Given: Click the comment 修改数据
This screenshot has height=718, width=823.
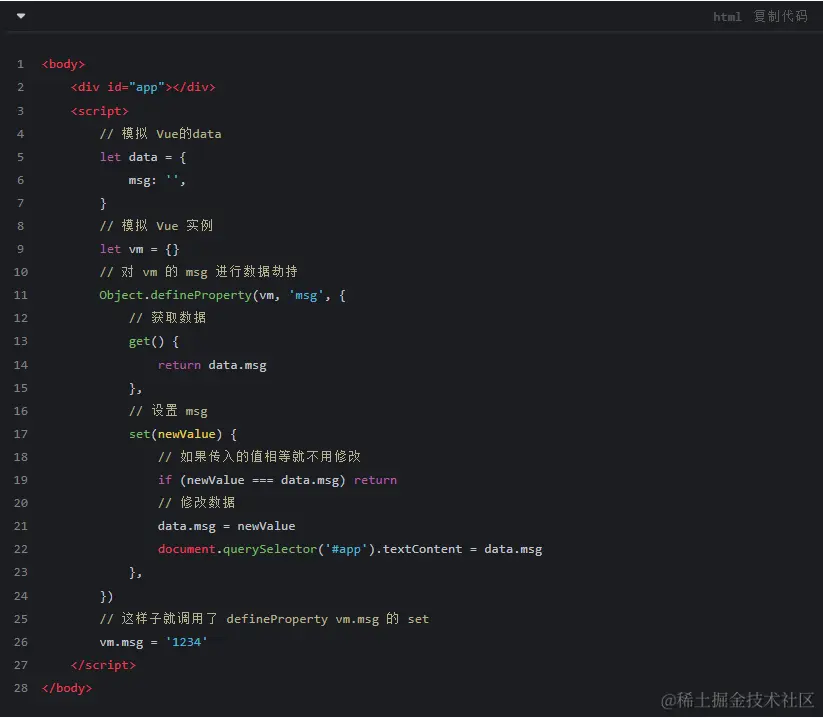Looking at the screenshot, I should (196, 503).
